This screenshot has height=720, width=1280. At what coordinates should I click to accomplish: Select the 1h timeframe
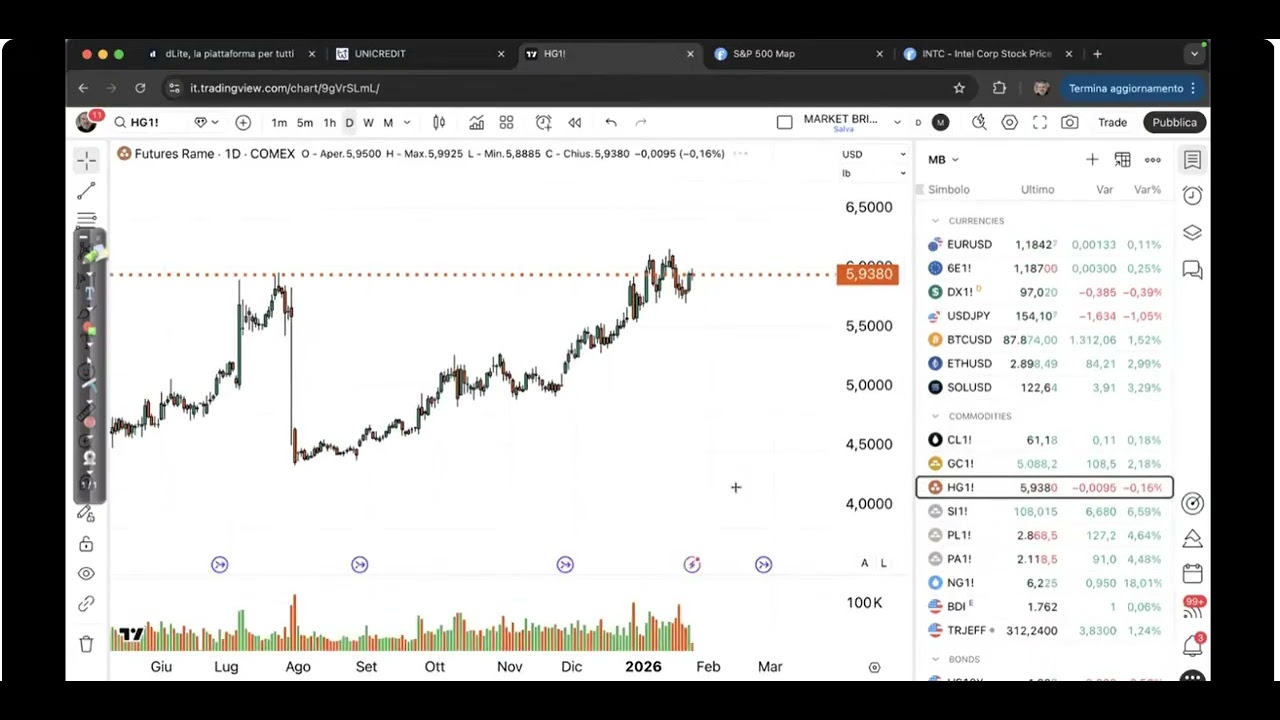click(x=329, y=122)
